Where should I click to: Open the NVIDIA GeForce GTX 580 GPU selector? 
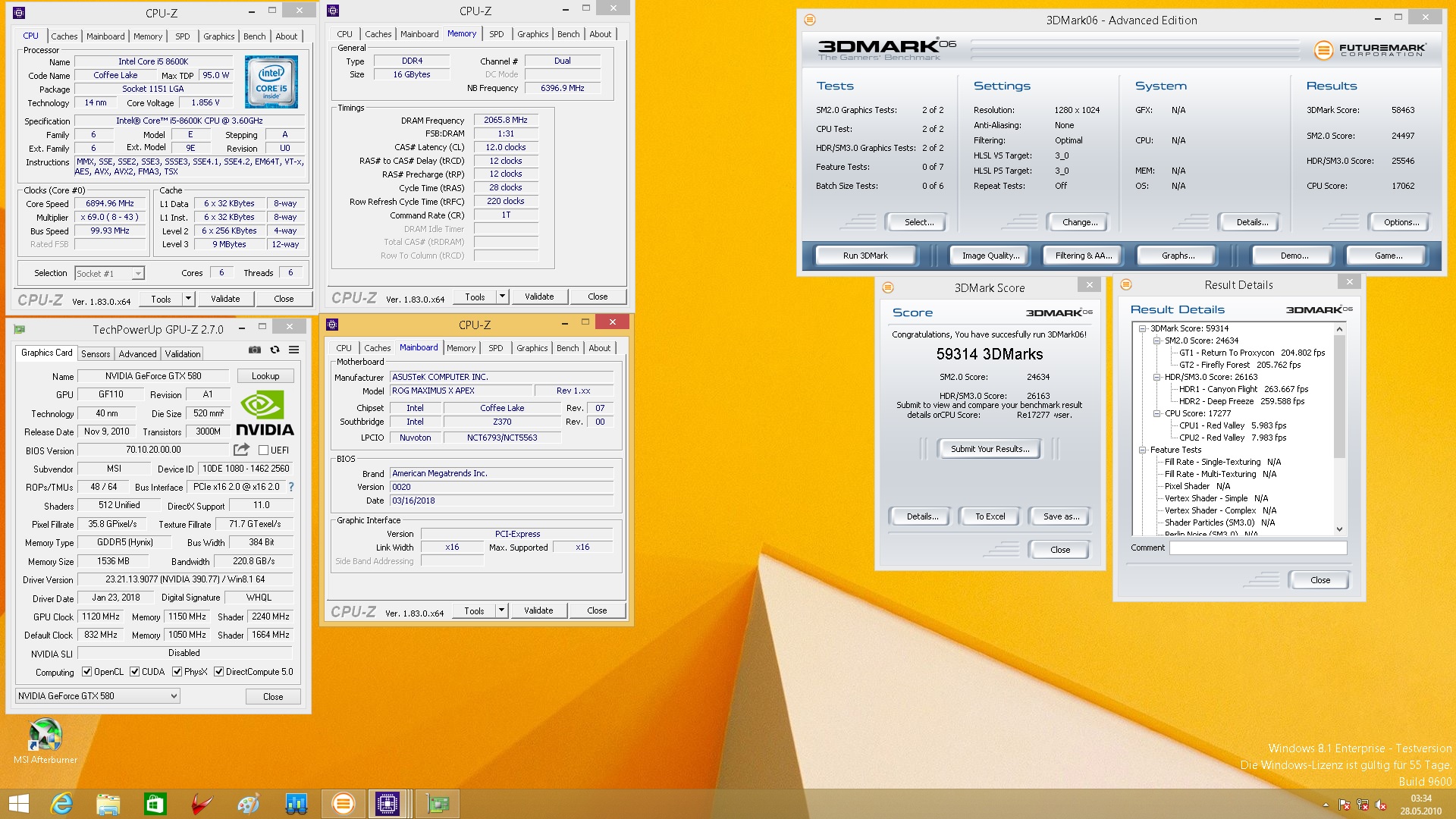click(98, 695)
